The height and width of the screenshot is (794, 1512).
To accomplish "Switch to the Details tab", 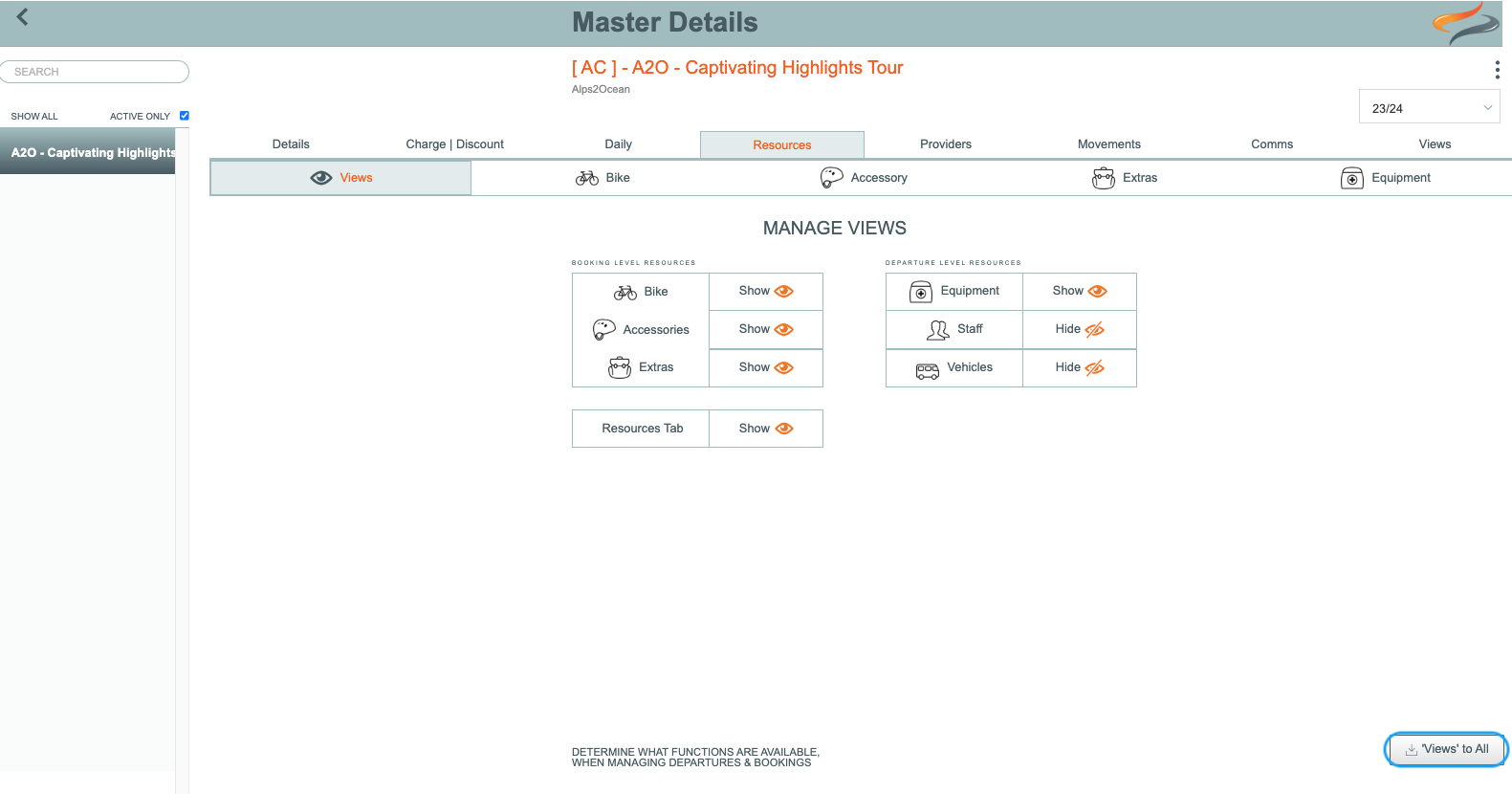I will point(291,144).
